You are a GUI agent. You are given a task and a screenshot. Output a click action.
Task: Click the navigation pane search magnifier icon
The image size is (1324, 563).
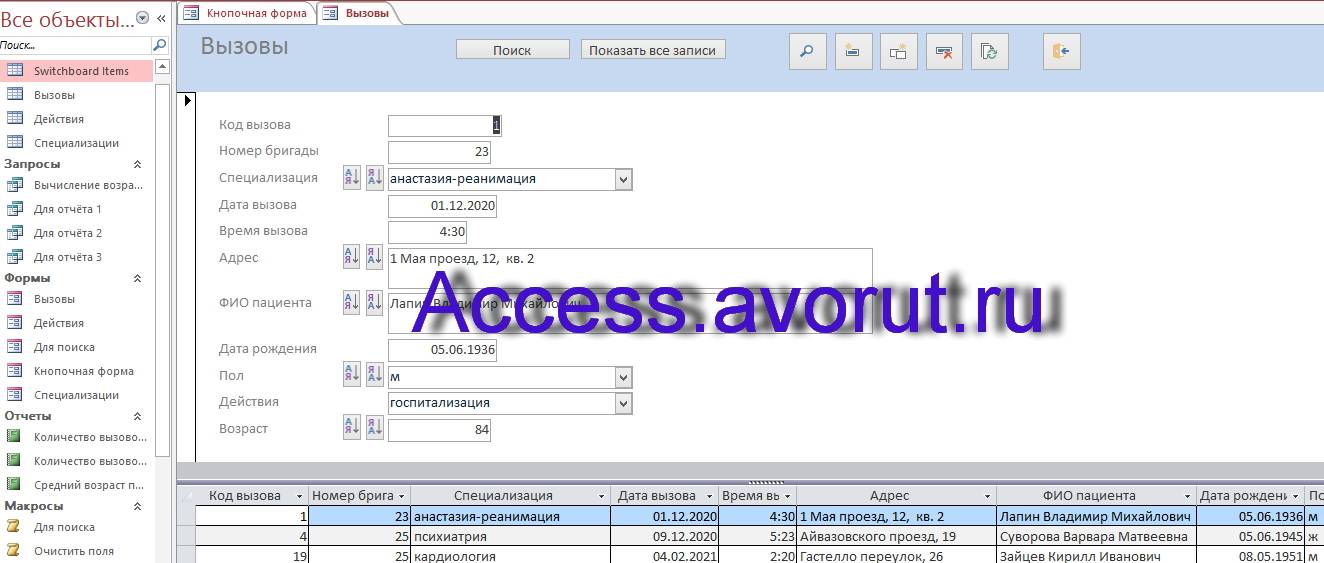pyautogui.click(x=159, y=45)
